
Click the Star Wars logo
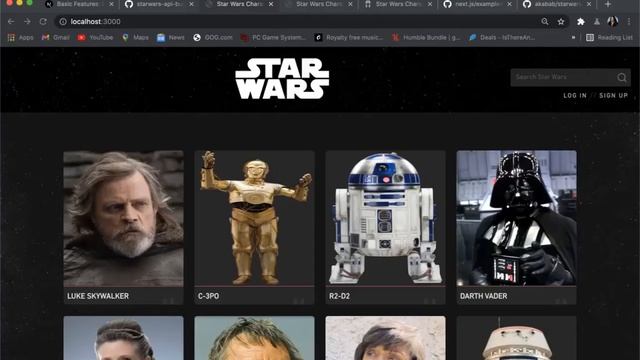click(282, 78)
